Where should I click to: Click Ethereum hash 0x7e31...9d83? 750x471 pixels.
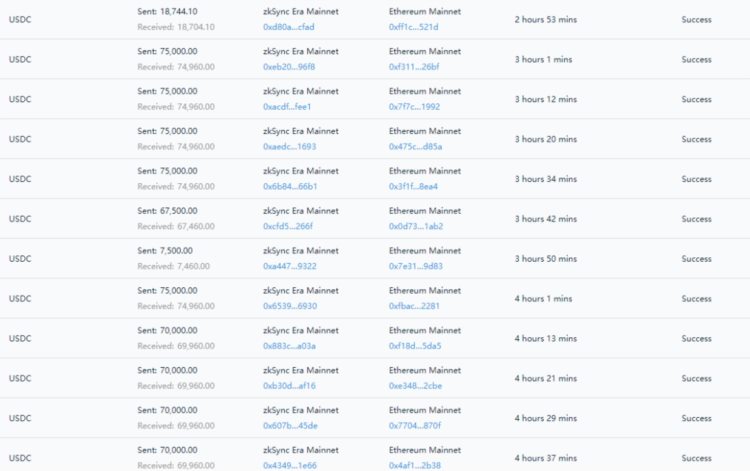pyautogui.click(x=415, y=267)
